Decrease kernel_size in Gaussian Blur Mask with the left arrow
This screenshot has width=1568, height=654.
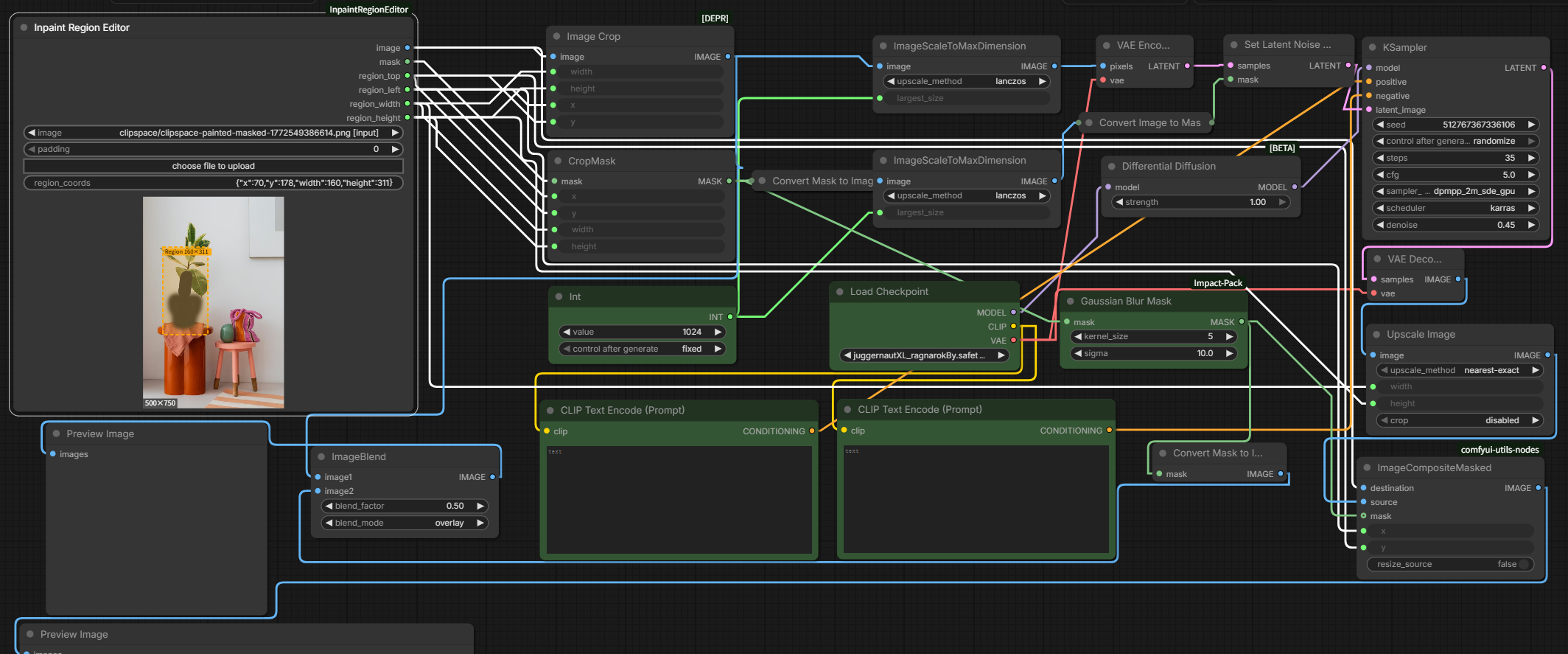[1078, 336]
